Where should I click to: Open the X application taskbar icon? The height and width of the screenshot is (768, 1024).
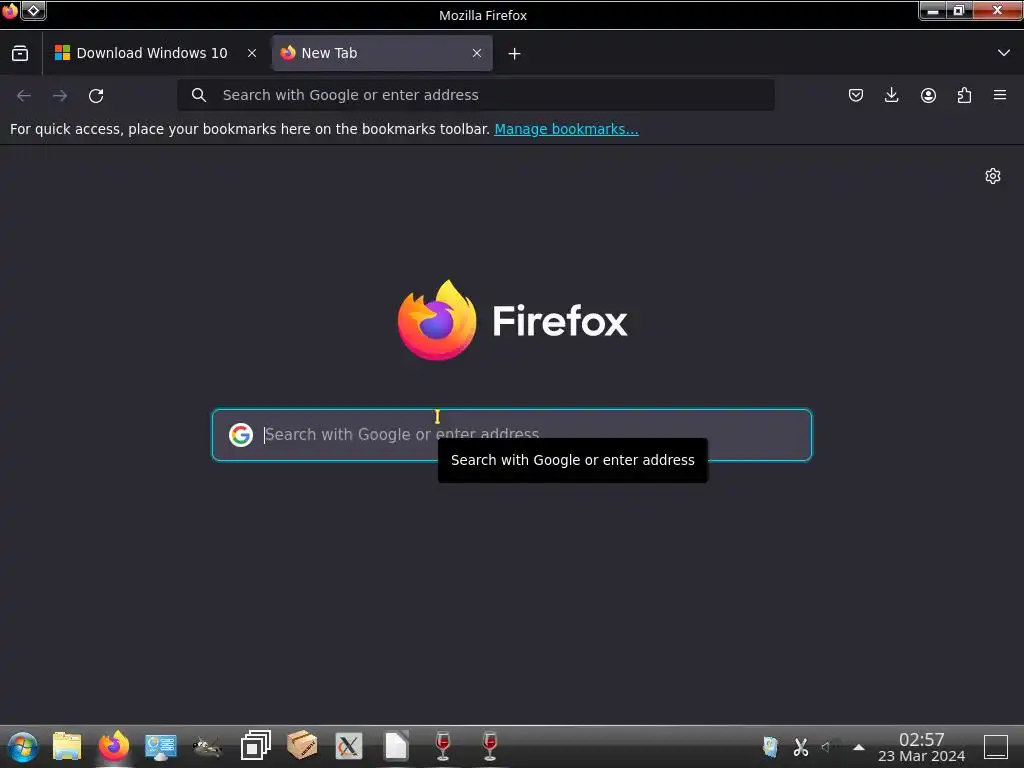pos(349,746)
